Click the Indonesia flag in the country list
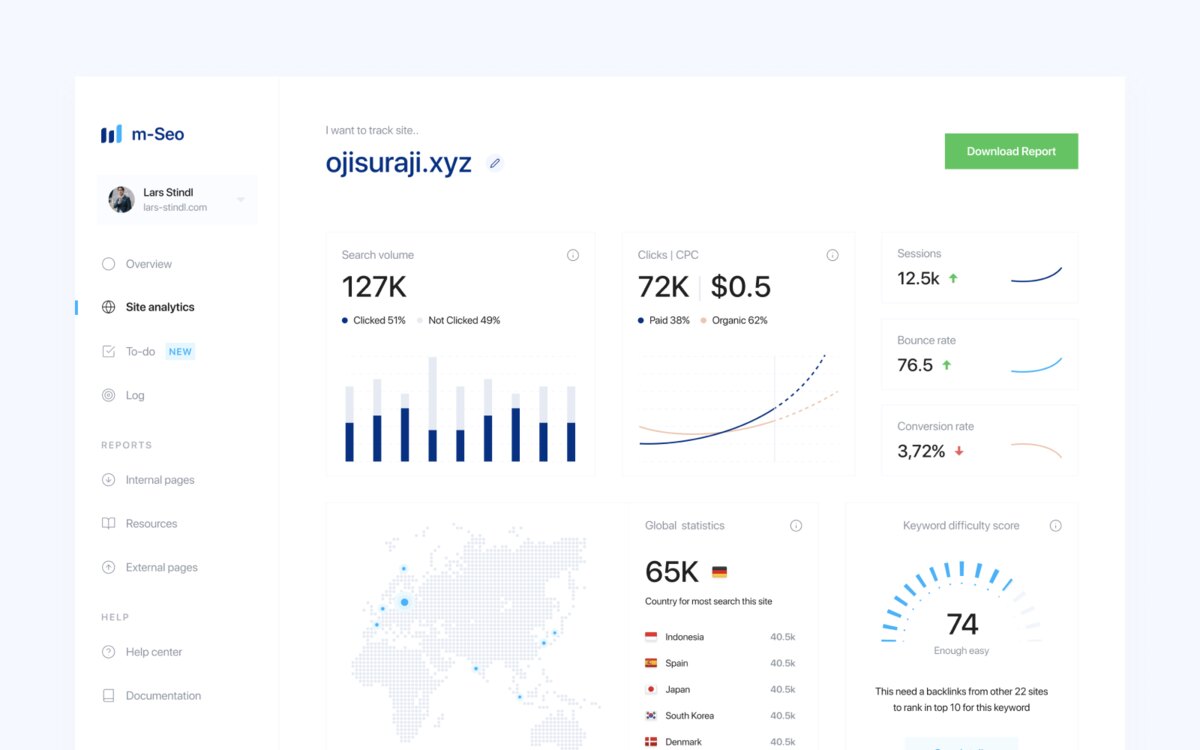 point(651,637)
